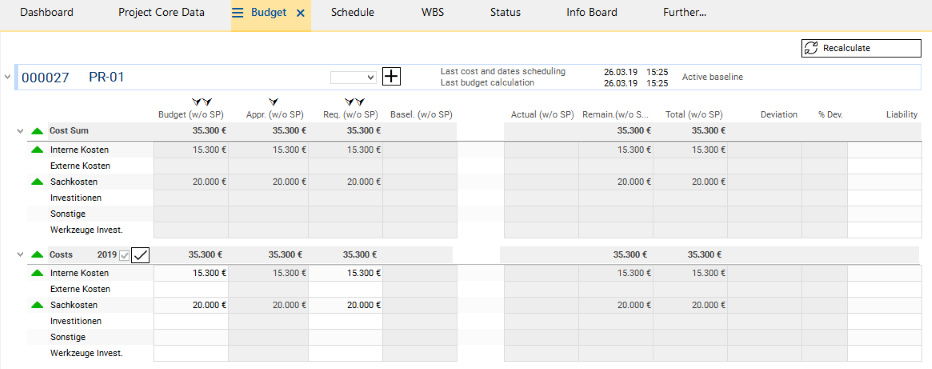
Task: Click Req. field of Sachkosten in 2019
Action: pos(345,305)
